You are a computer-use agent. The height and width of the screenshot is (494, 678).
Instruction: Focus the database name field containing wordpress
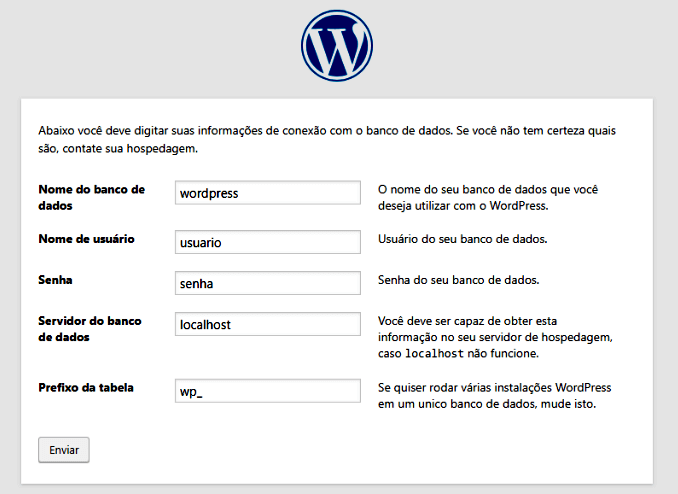coord(268,193)
